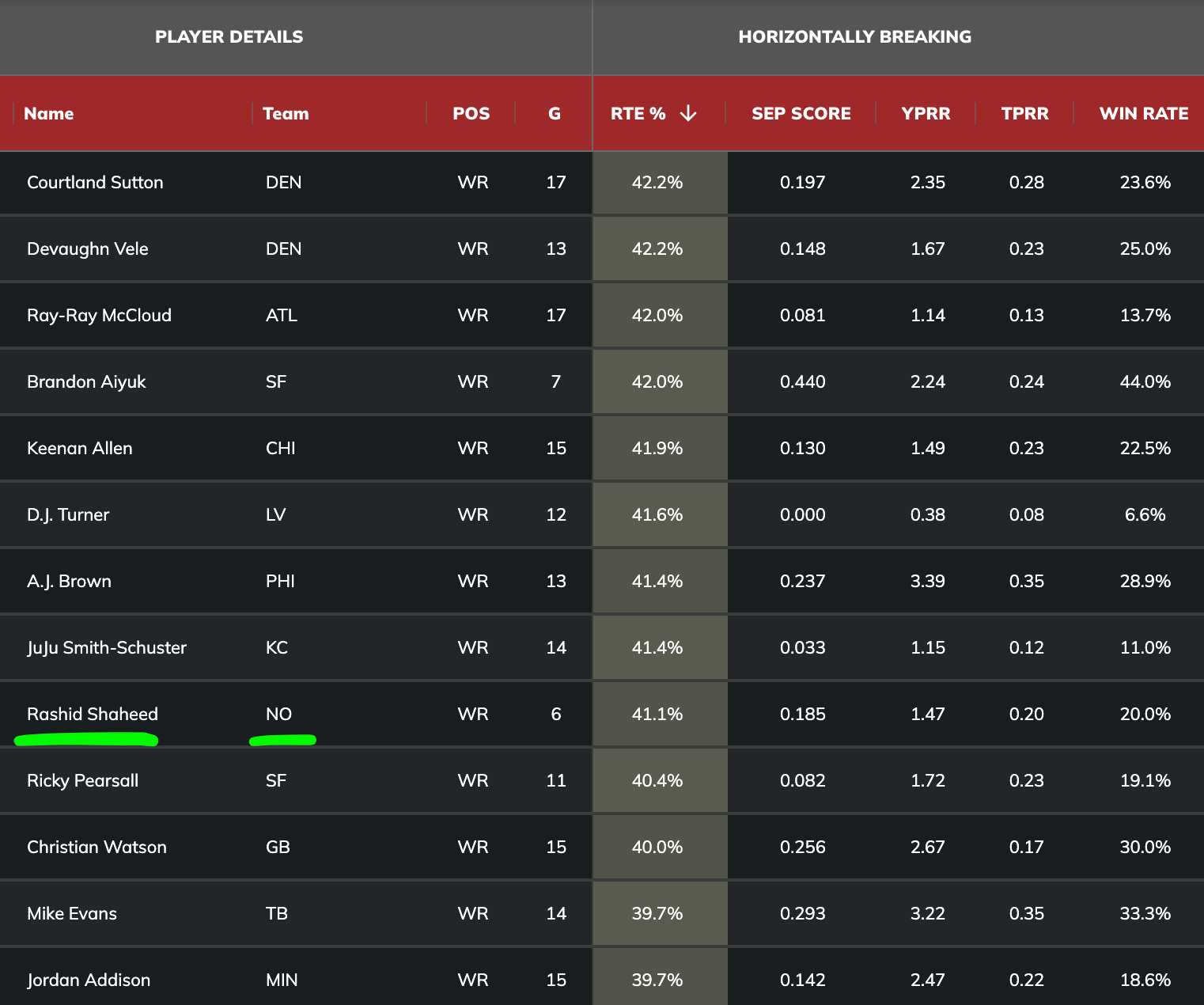Click the NO team cell
The image size is (1204, 1005).
pyautogui.click(x=278, y=714)
